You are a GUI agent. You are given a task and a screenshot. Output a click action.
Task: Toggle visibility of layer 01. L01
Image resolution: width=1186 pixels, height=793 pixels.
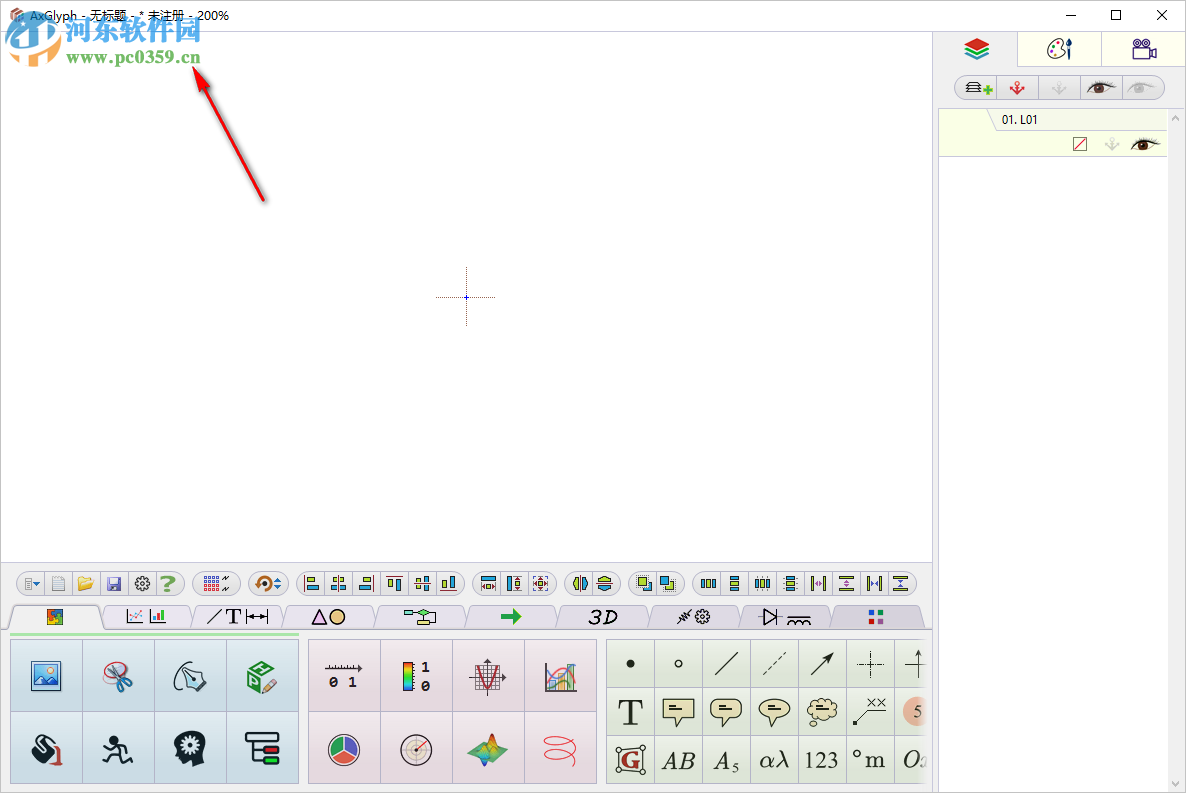1144,144
